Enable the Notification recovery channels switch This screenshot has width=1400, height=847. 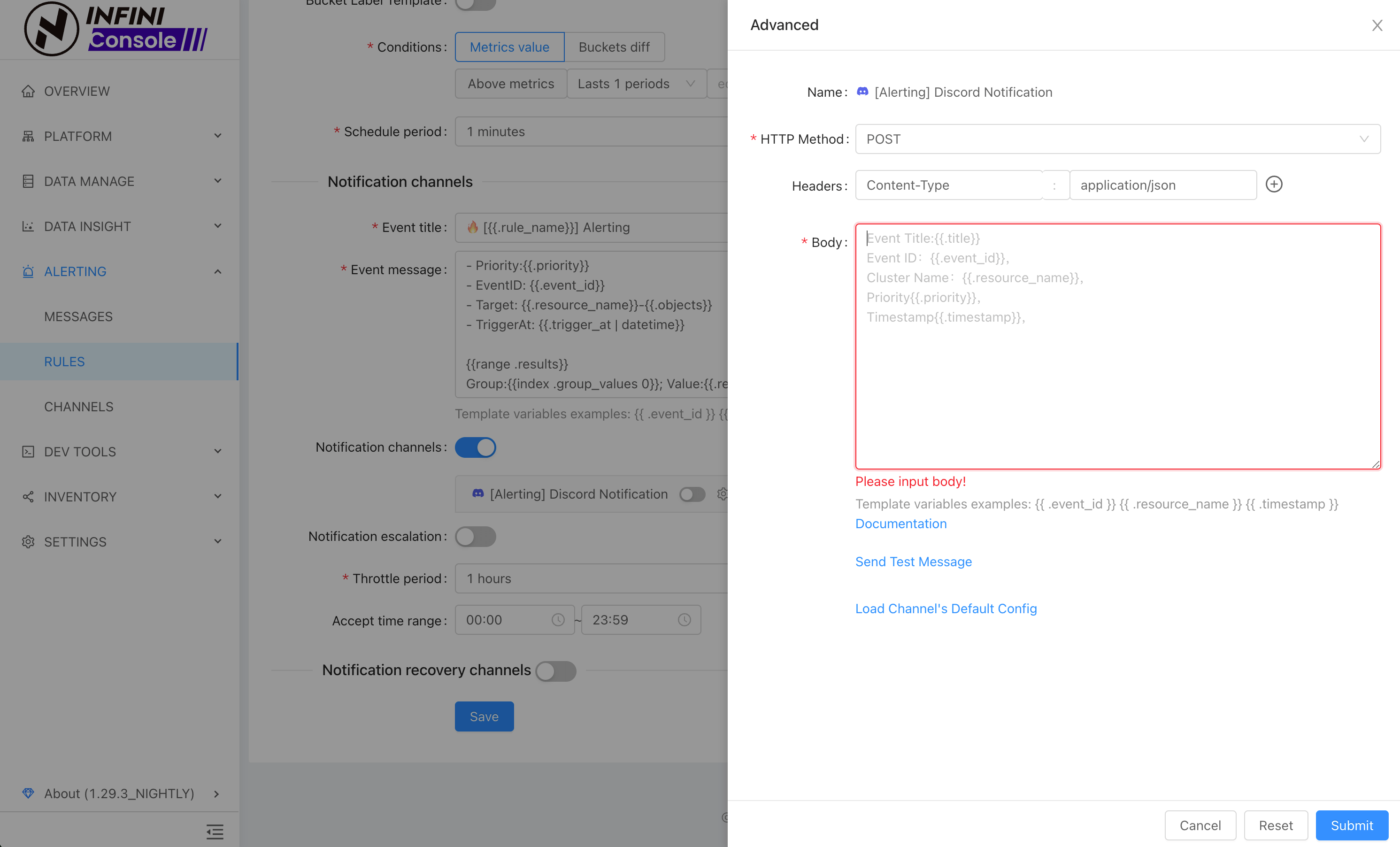556,671
